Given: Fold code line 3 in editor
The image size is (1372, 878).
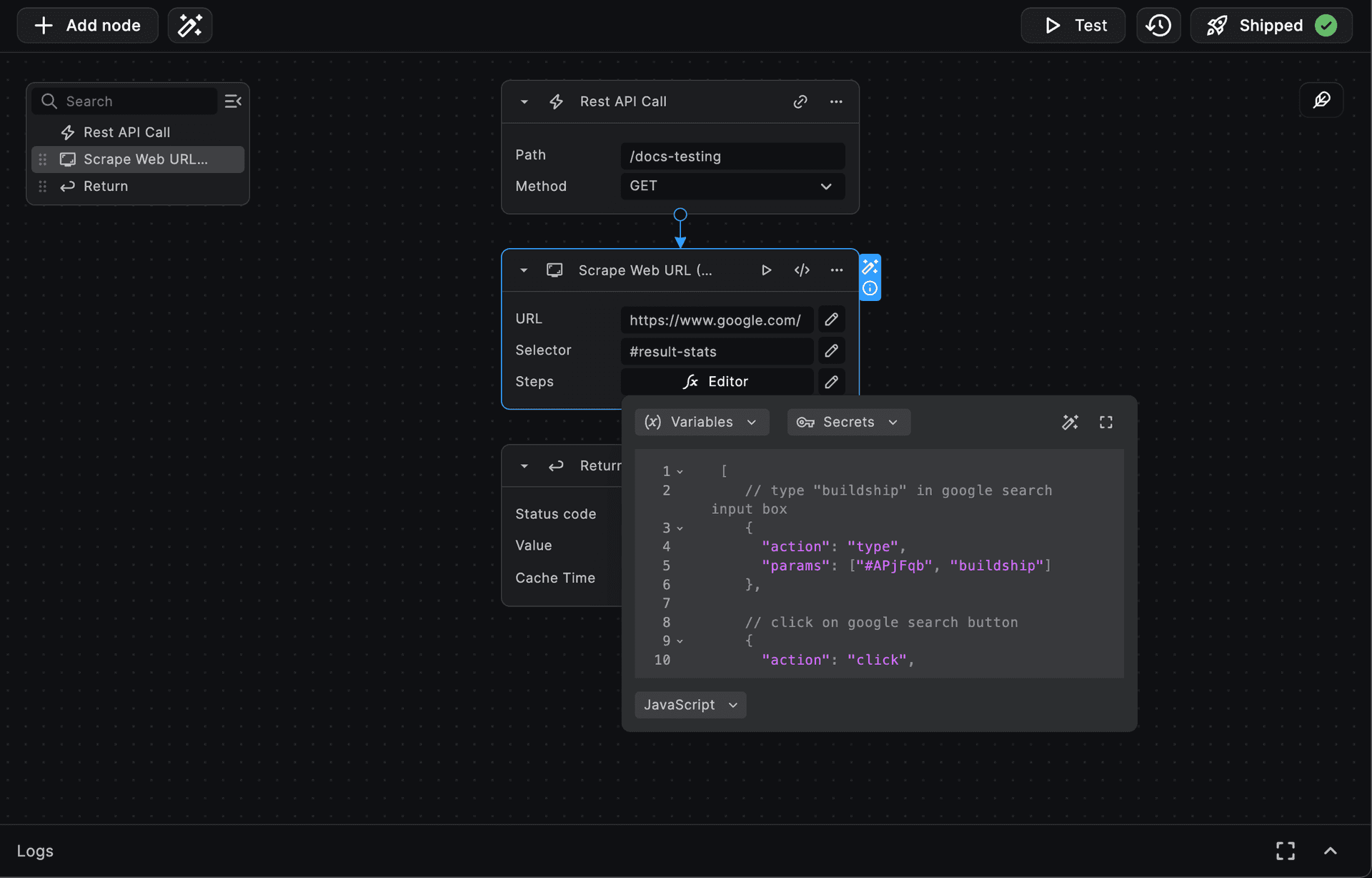Looking at the screenshot, I should pos(680,528).
